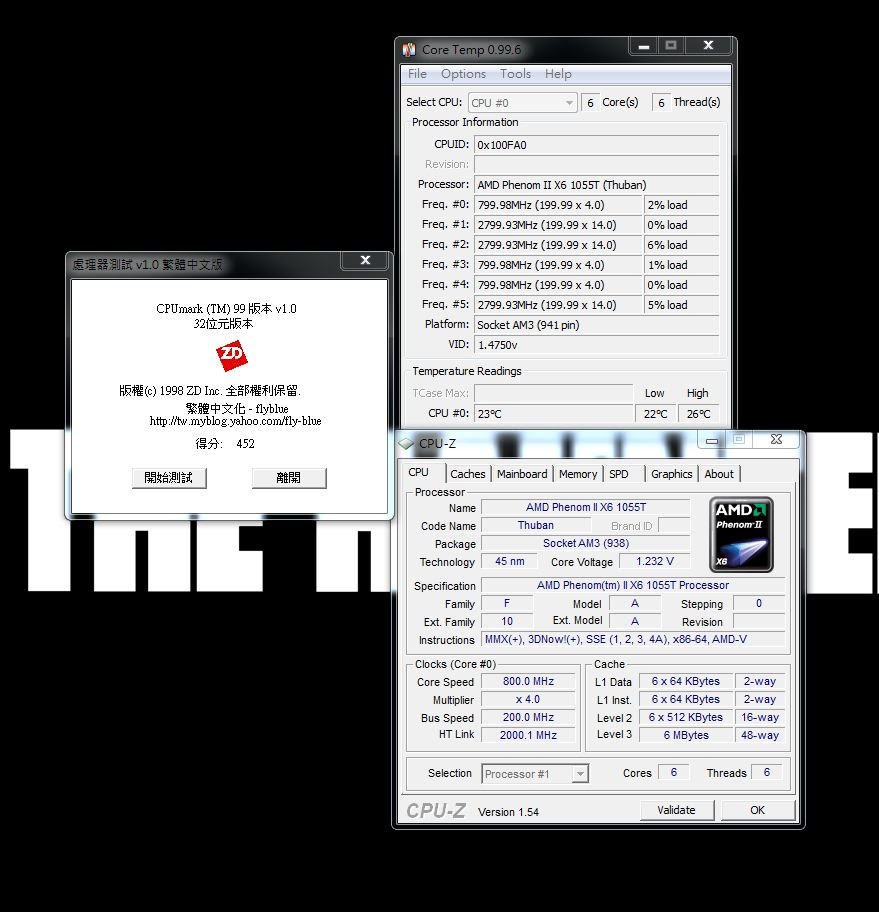
Task: Click the 離開 exit button in CPUmark
Action: pos(289,478)
